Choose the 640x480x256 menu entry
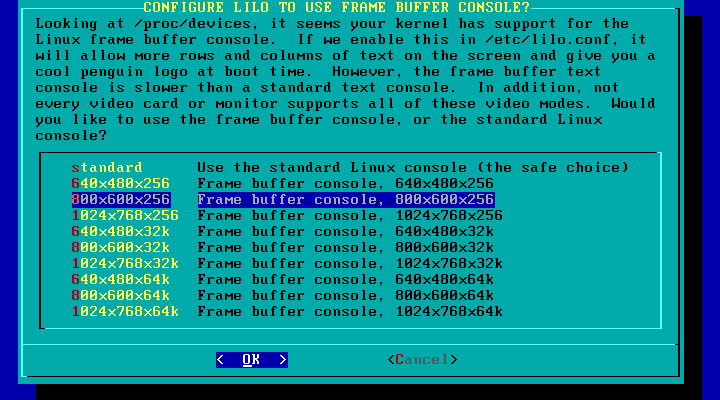 (121, 184)
